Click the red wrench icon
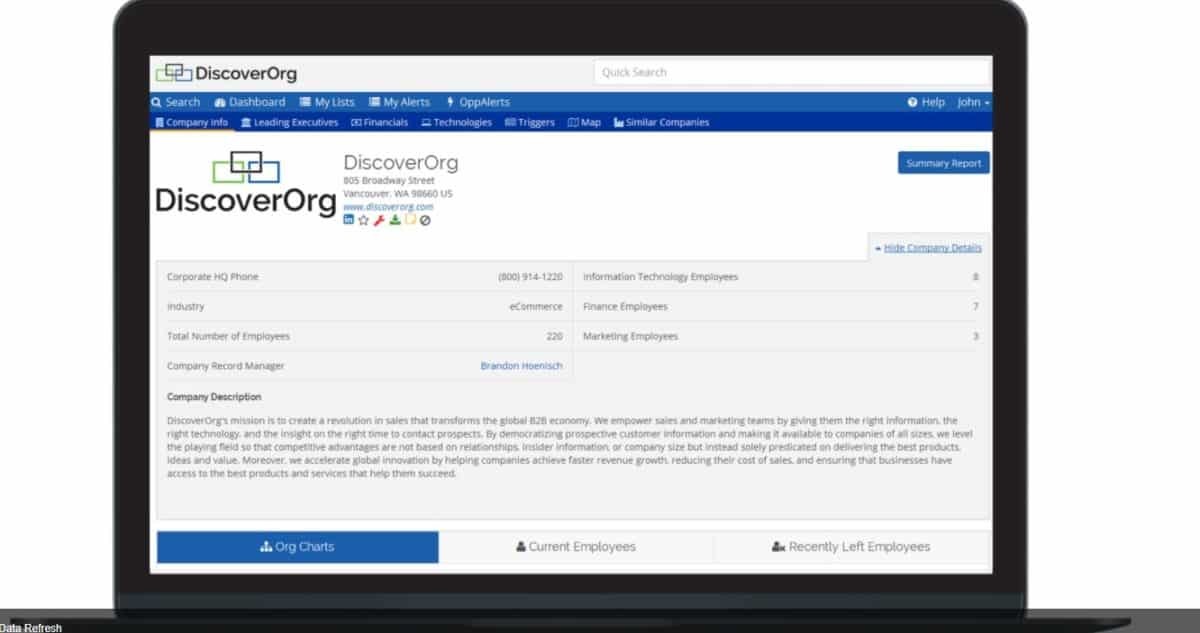Image resolution: width=1200 pixels, height=633 pixels. click(379, 220)
